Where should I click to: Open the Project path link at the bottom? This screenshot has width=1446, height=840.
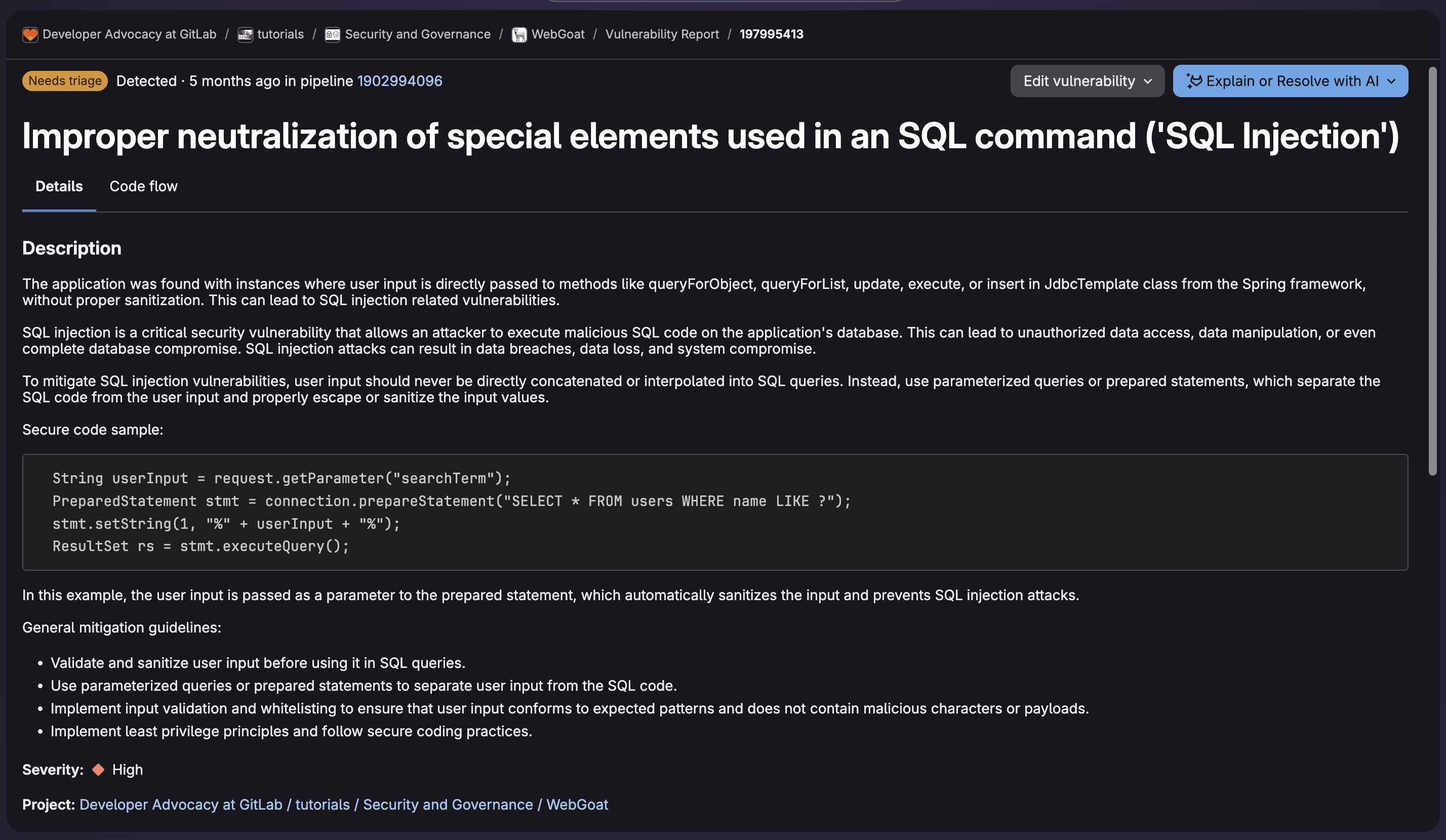343,805
